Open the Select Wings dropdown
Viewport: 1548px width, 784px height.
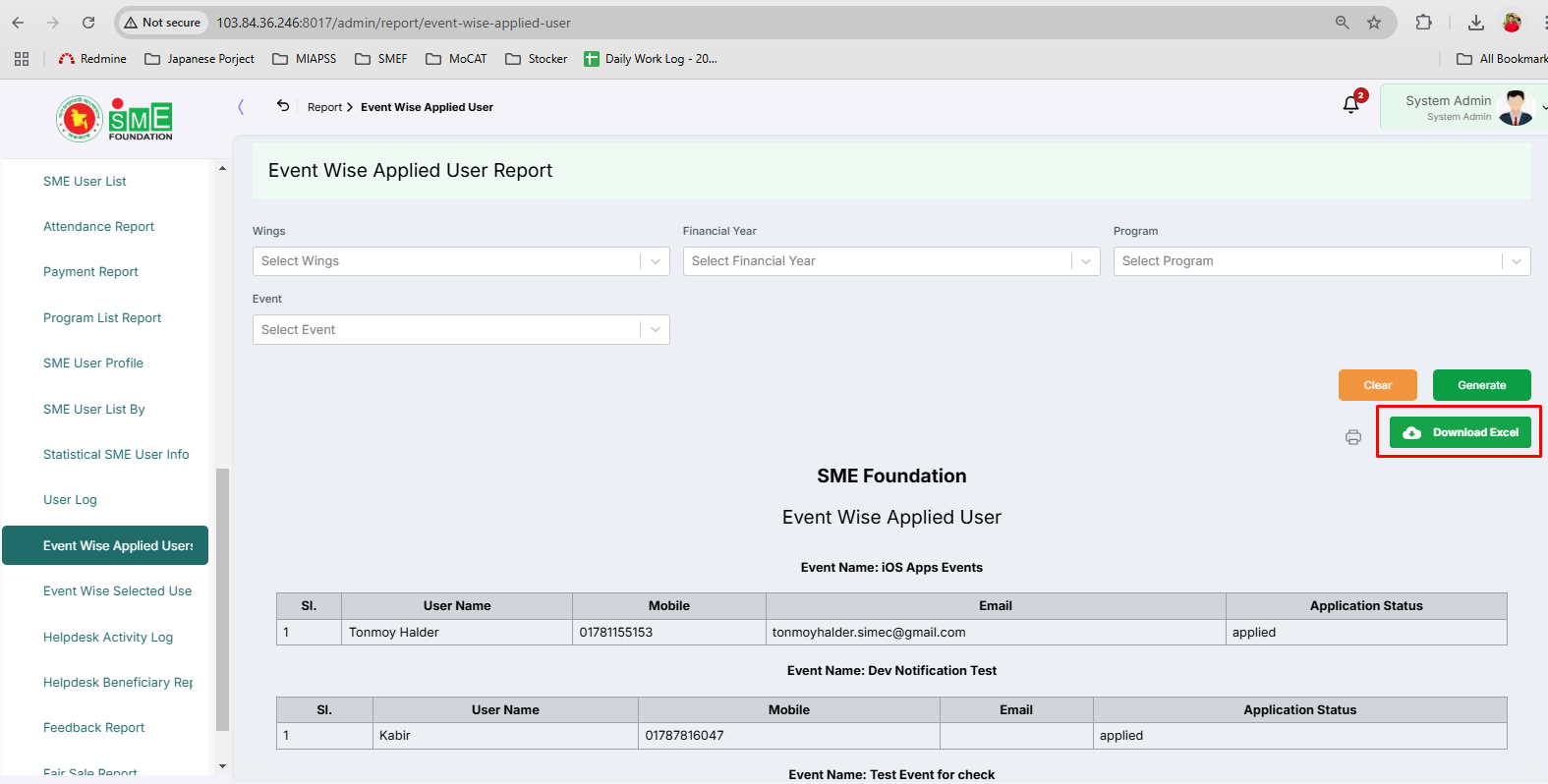461,261
